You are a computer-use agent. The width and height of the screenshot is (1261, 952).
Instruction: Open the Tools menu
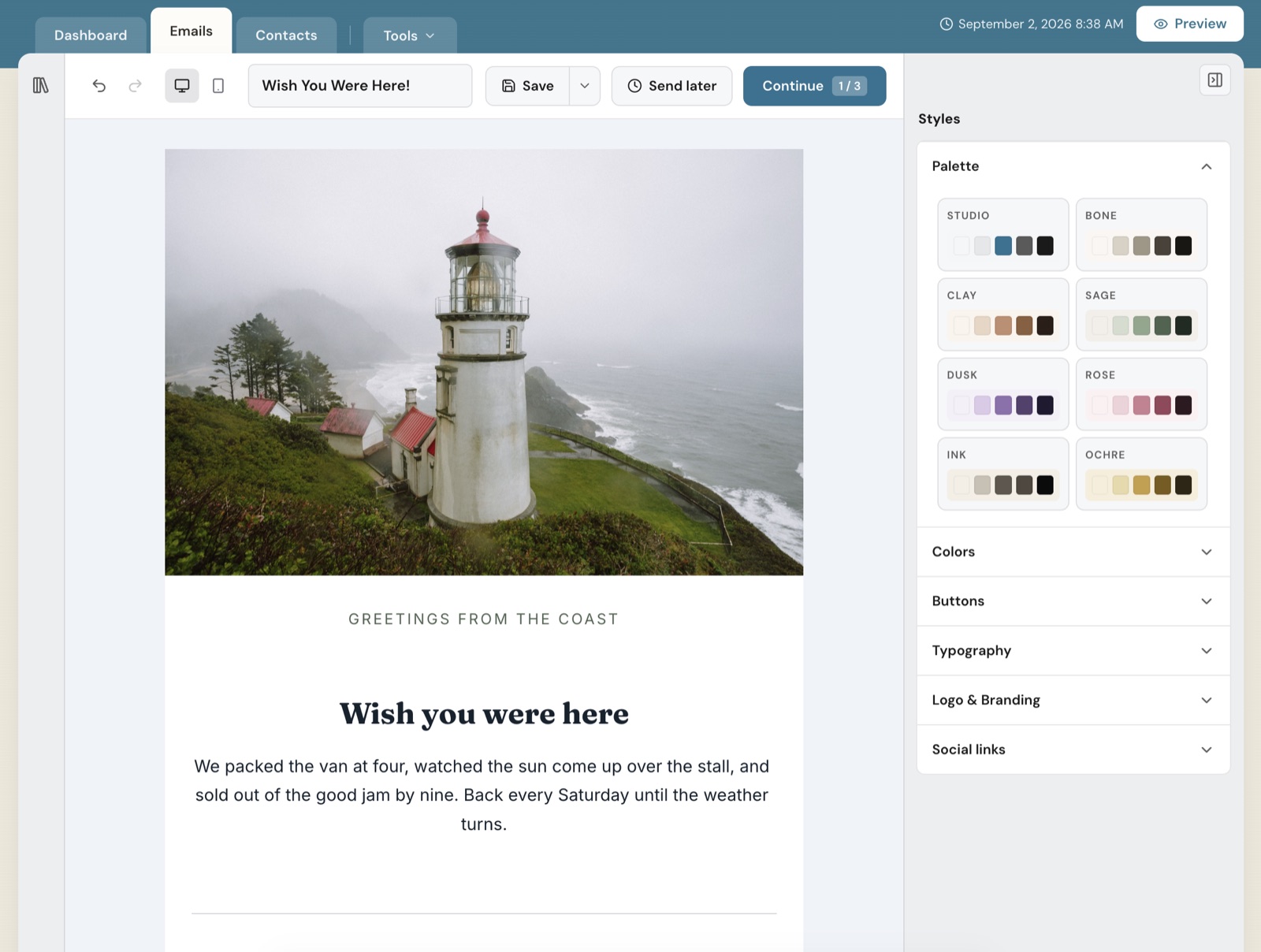tap(409, 35)
